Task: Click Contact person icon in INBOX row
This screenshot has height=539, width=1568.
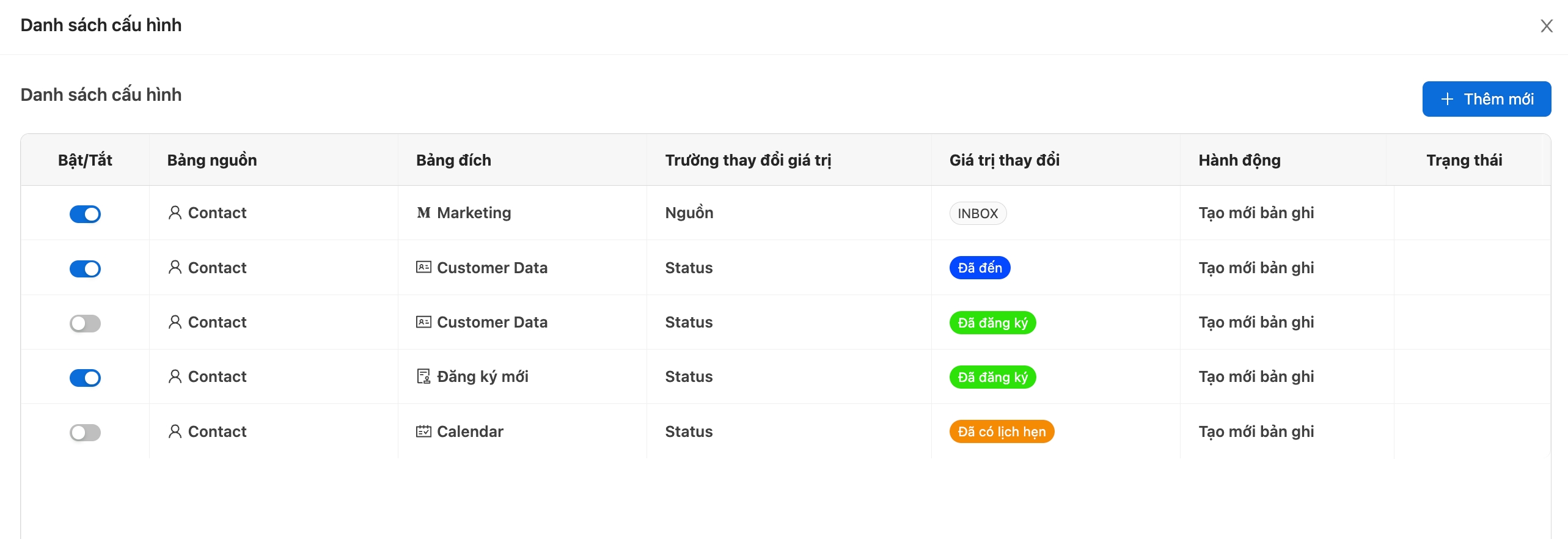Action: point(175,213)
